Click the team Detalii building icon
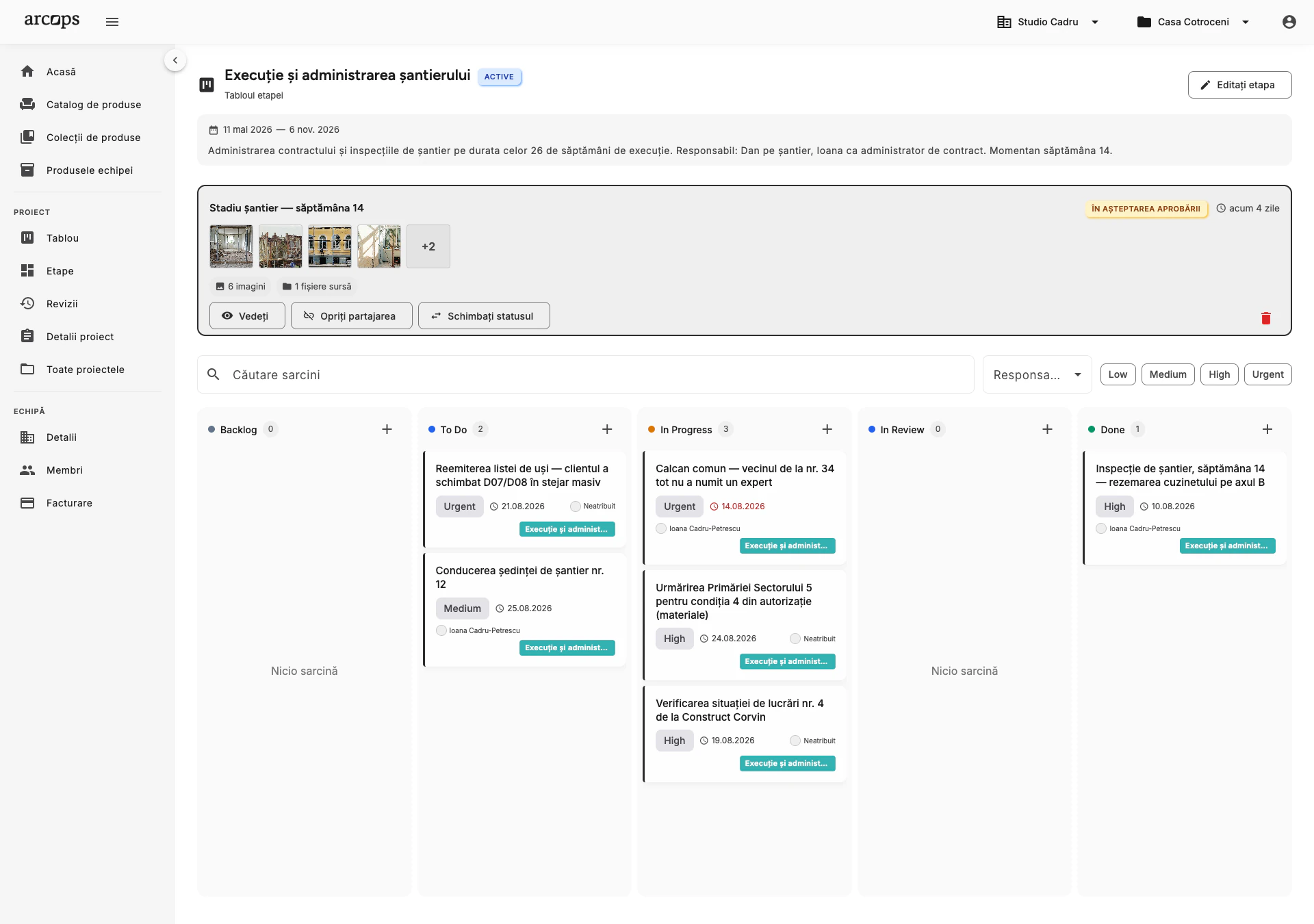Screen dimensions: 1314x924 (27, 437)
